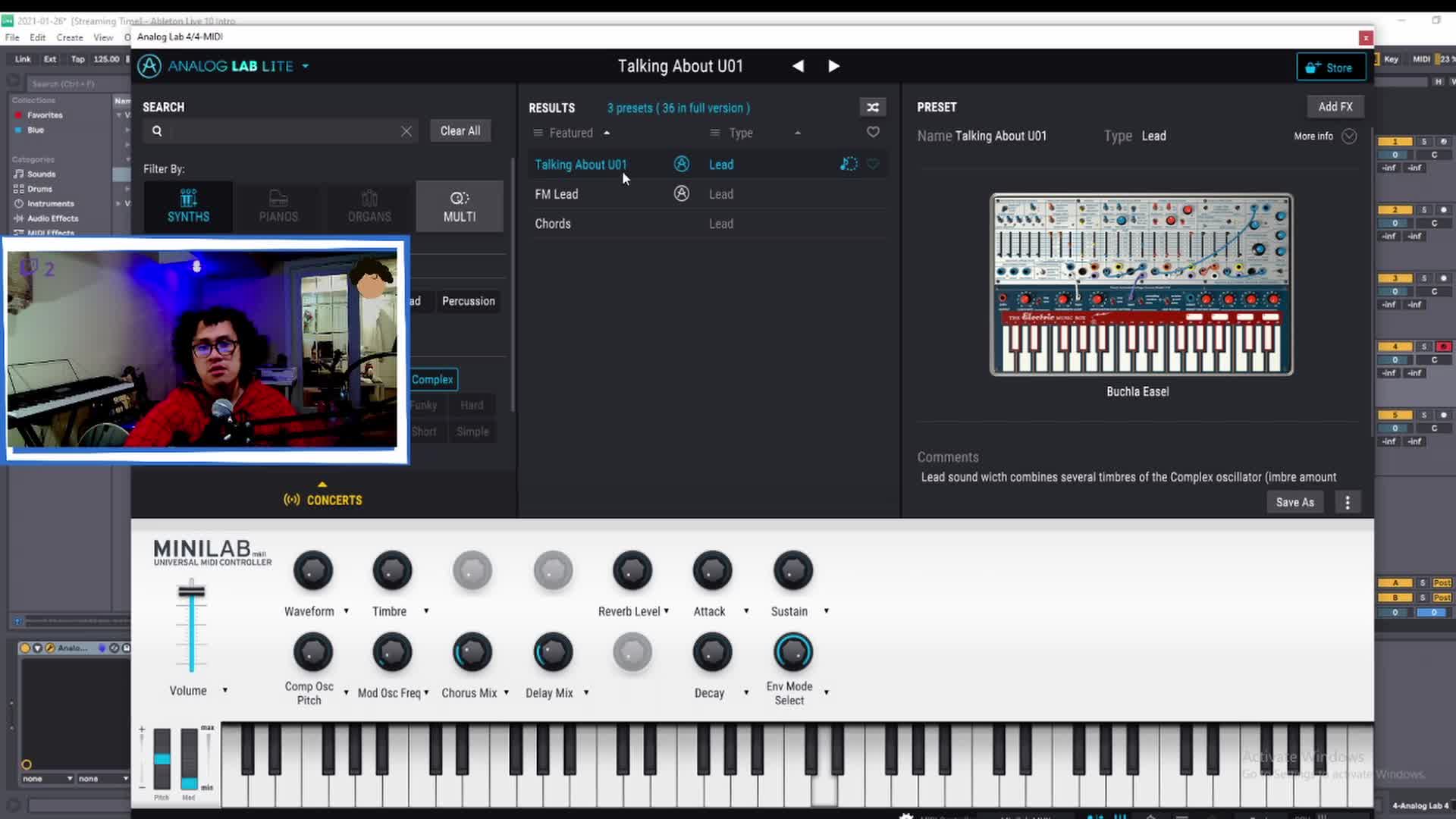Sort results by the Featured column
This screenshot has width=1456, height=819.
(x=572, y=133)
